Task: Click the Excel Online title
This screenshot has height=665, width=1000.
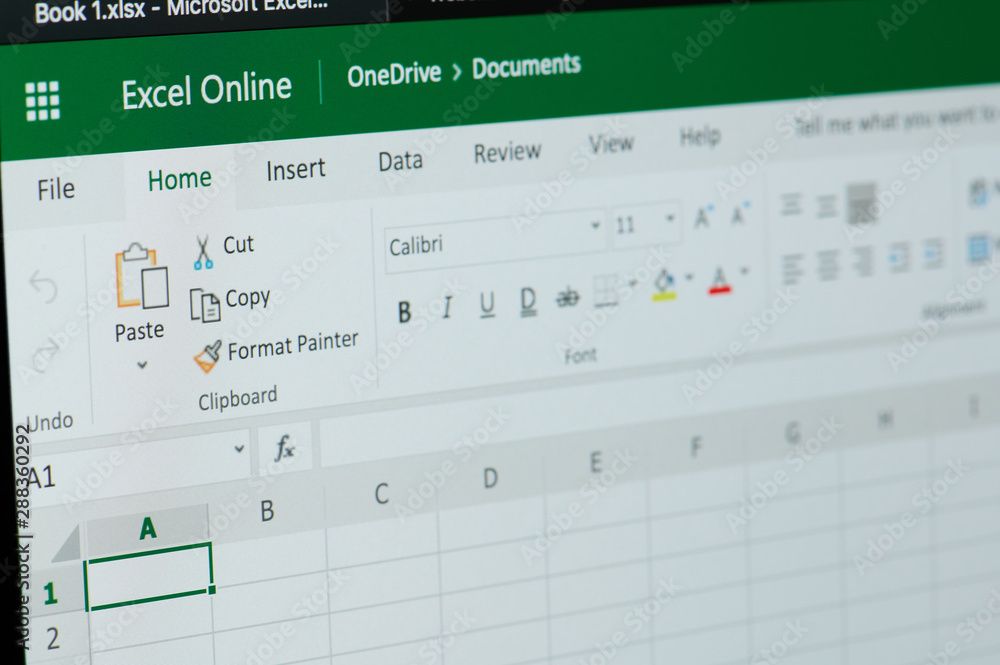Action: tap(207, 90)
